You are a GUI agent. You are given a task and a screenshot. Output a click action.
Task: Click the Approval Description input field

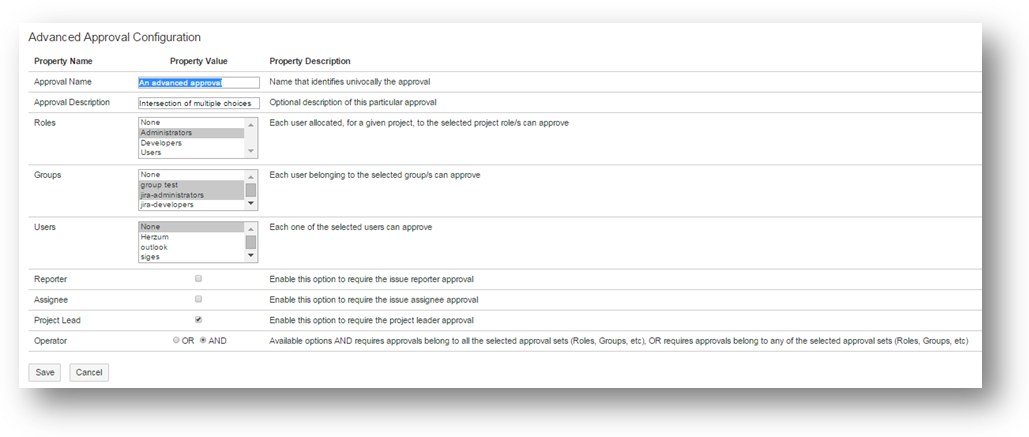point(198,103)
